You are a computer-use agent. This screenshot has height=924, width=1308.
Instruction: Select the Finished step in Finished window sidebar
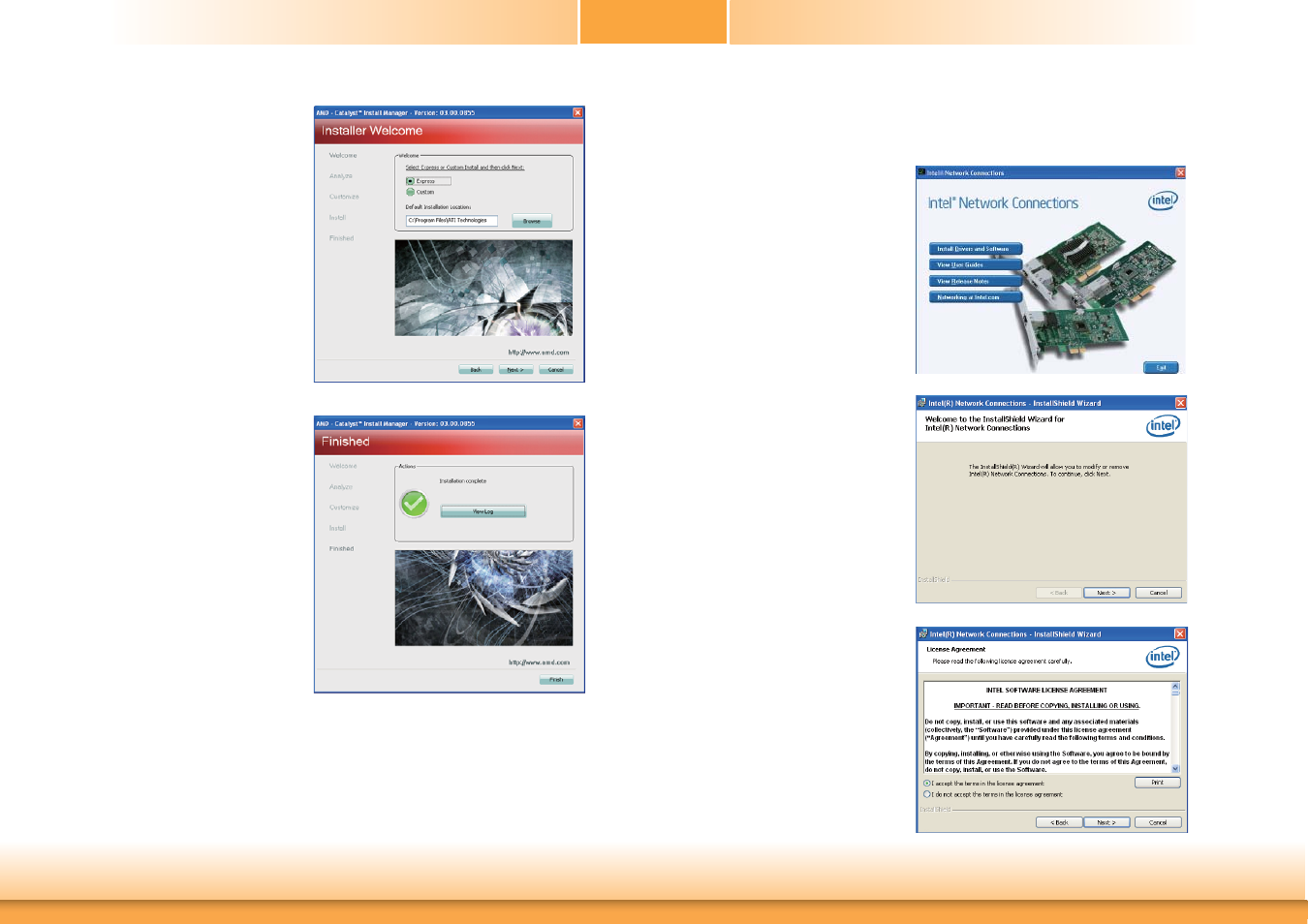[x=342, y=549]
